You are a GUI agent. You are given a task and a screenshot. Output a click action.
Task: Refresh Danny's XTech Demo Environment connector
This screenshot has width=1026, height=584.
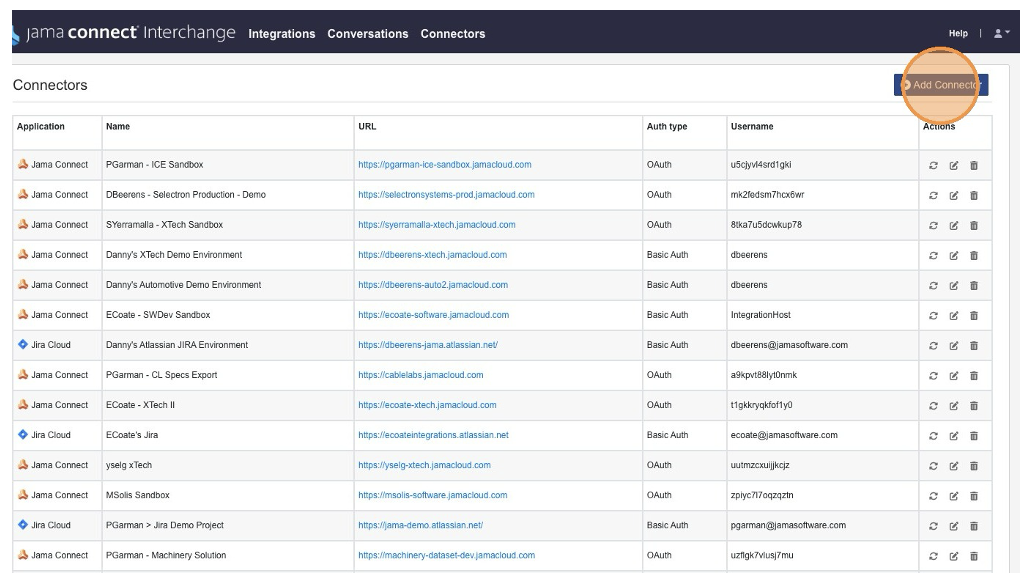(933, 256)
